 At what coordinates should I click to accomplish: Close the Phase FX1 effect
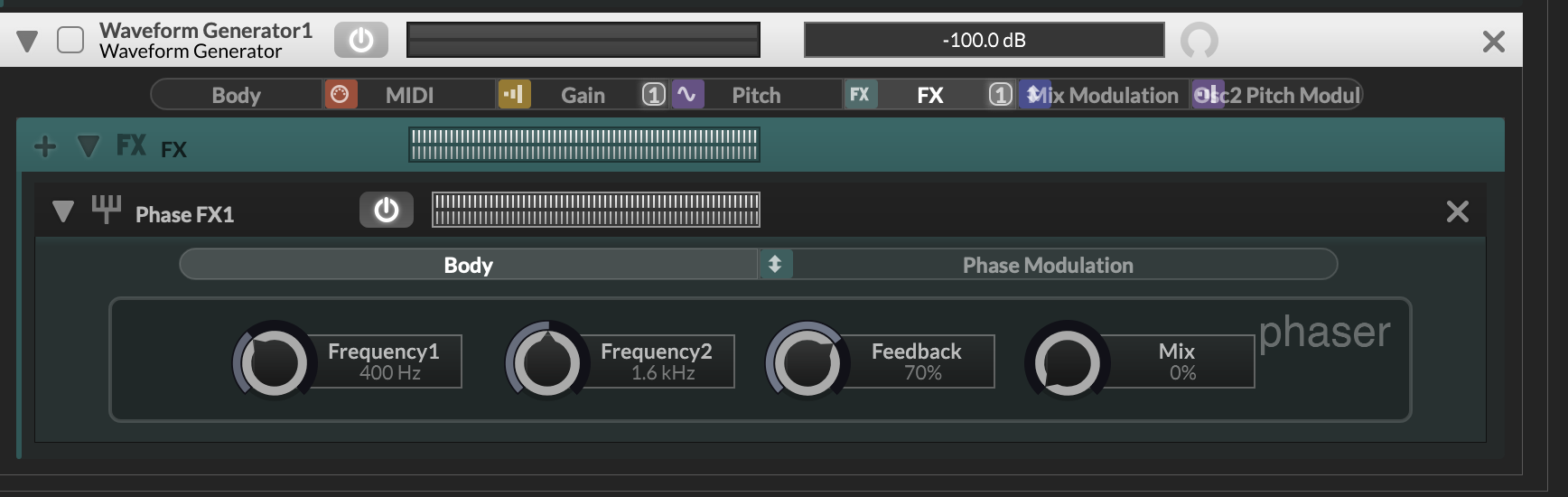click(x=1457, y=211)
